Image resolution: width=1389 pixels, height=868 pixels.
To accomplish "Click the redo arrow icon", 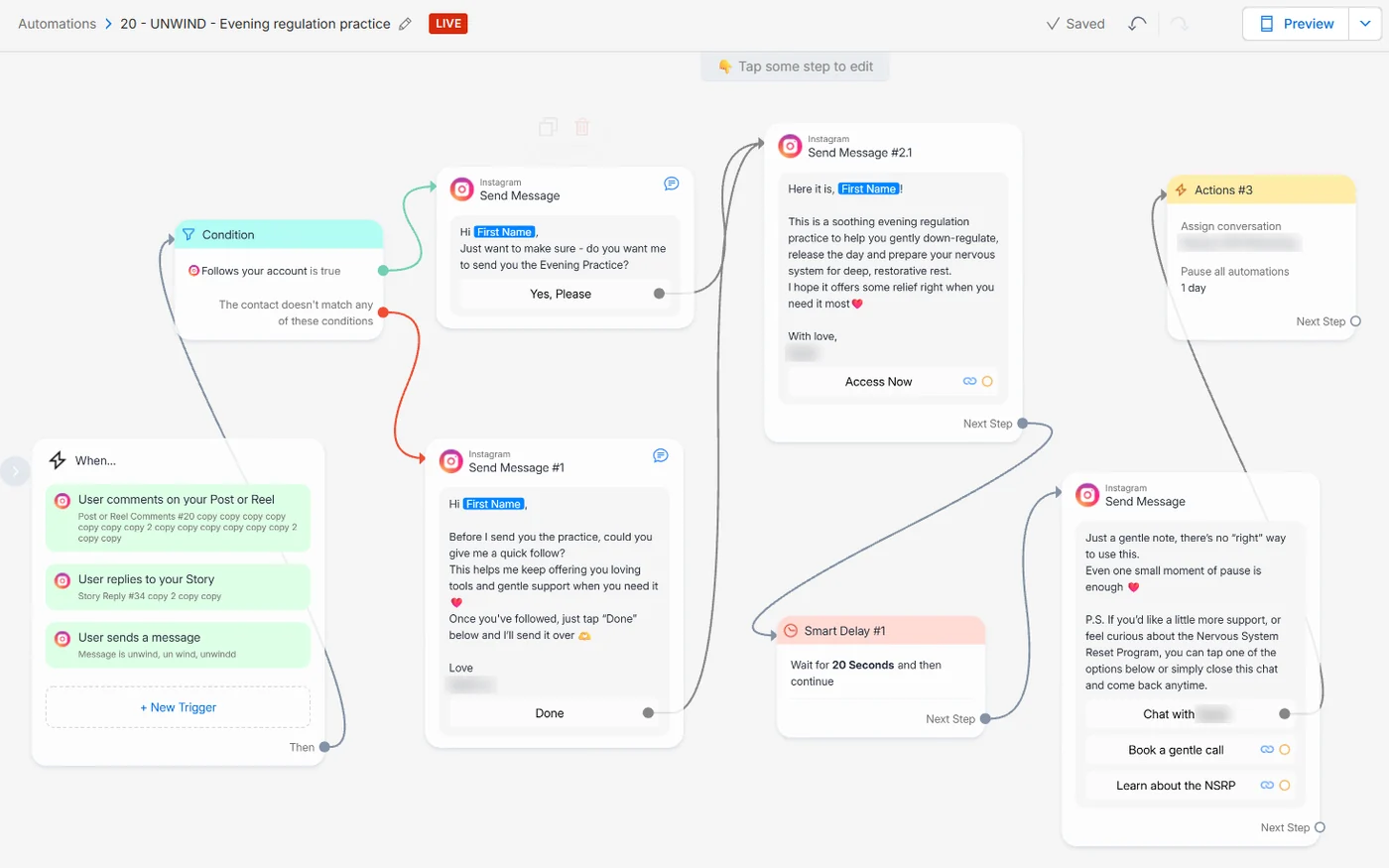I will [1179, 24].
